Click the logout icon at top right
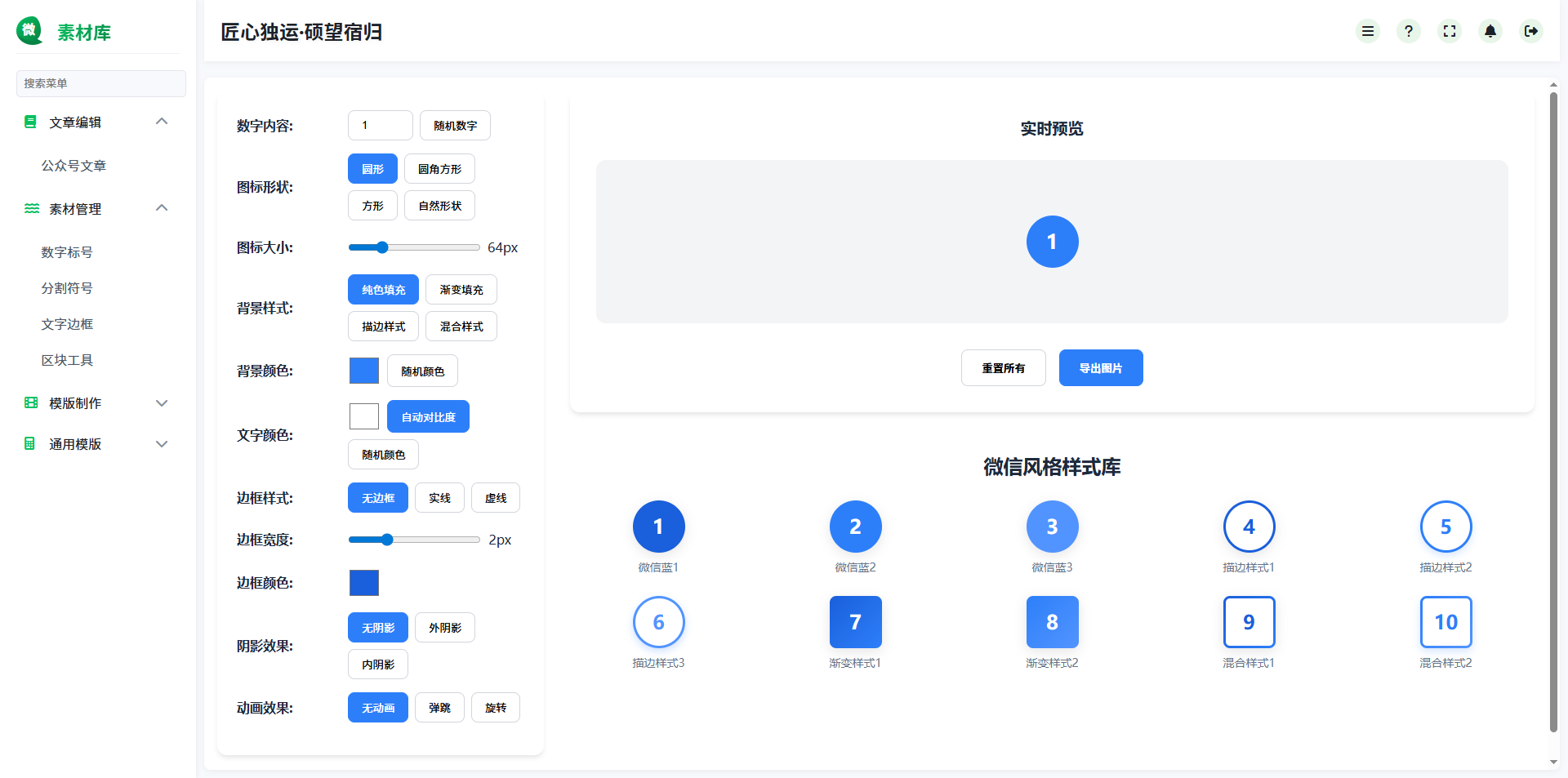This screenshot has height=778, width=1568. pos(1532,31)
